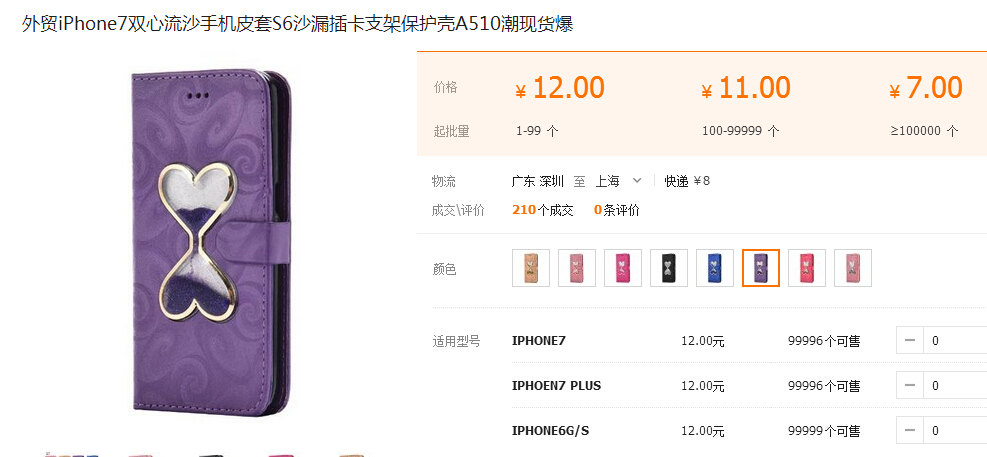Select the tan/brown case color swatch
This screenshot has width=987, height=457.
click(x=531, y=268)
